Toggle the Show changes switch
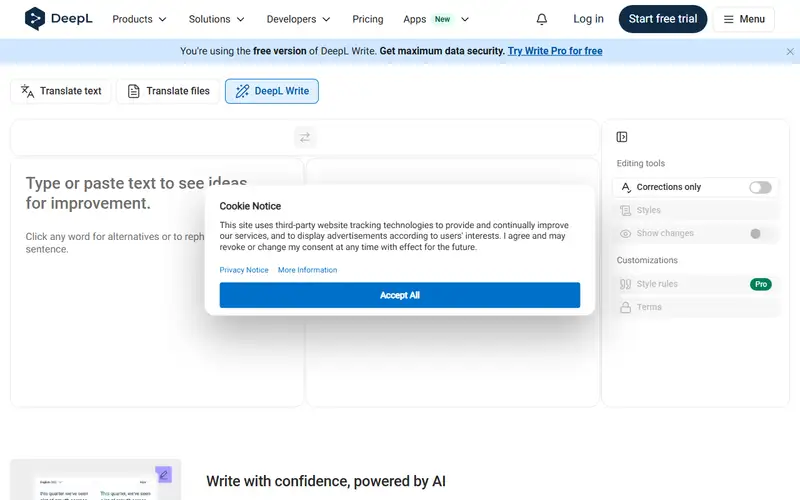Image resolution: width=800 pixels, height=500 pixels. click(760, 234)
